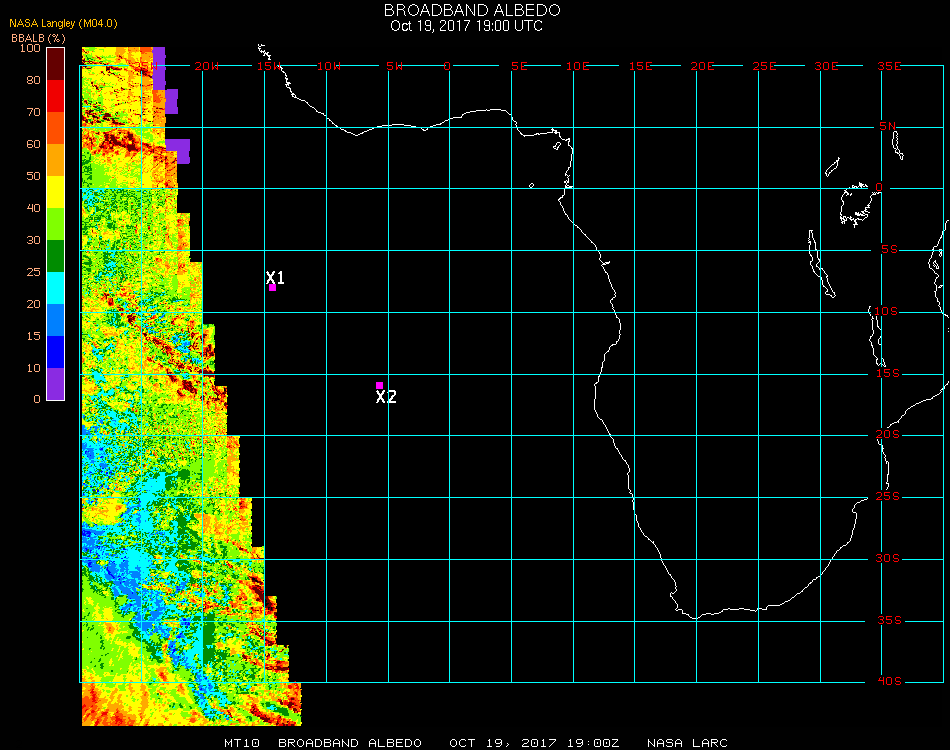Click the 35E longitude label
This screenshot has height=750, width=950.
click(889, 66)
